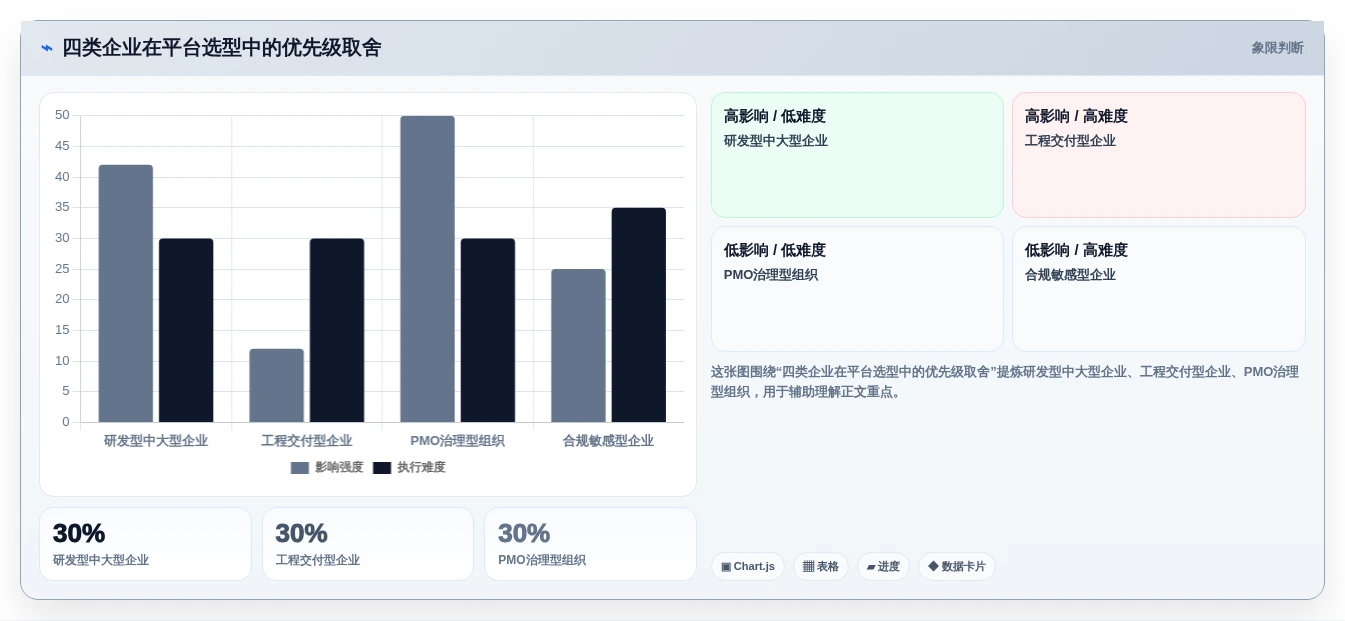Open the 30% 研发型中大型企业 stat card
This screenshot has height=621, width=1345.
click(145, 544)
